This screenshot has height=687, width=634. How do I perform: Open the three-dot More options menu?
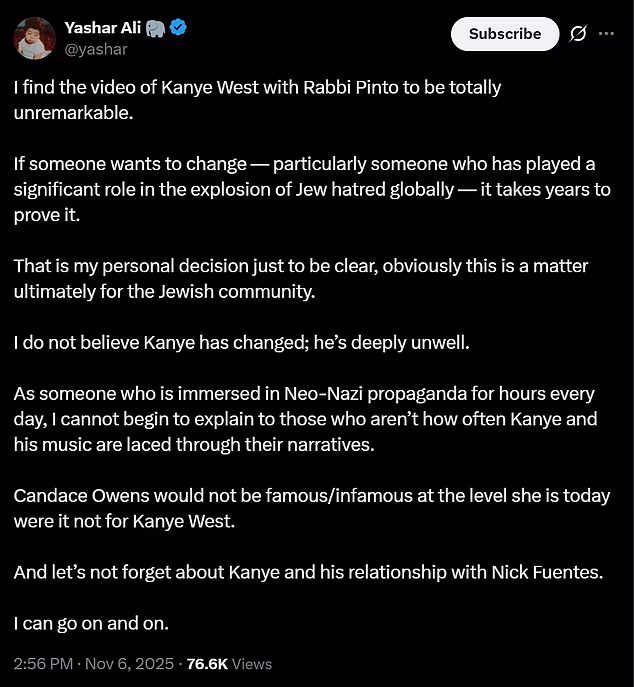click(607, 34)
